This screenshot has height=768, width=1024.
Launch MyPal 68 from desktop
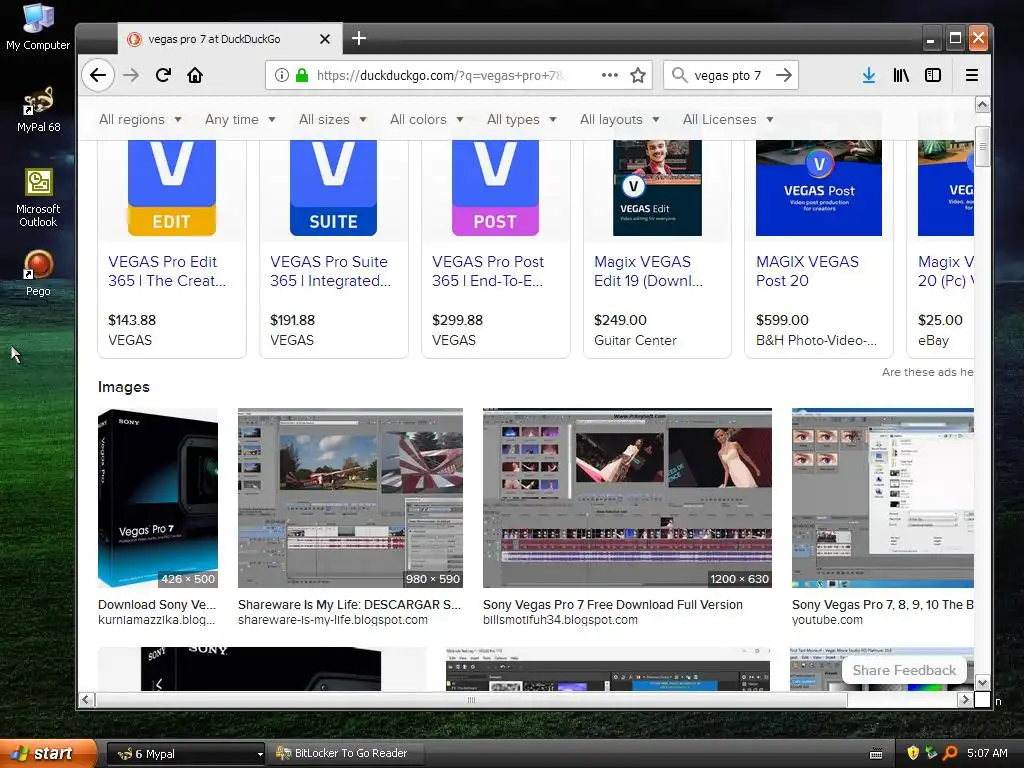[x=38, y=110]
